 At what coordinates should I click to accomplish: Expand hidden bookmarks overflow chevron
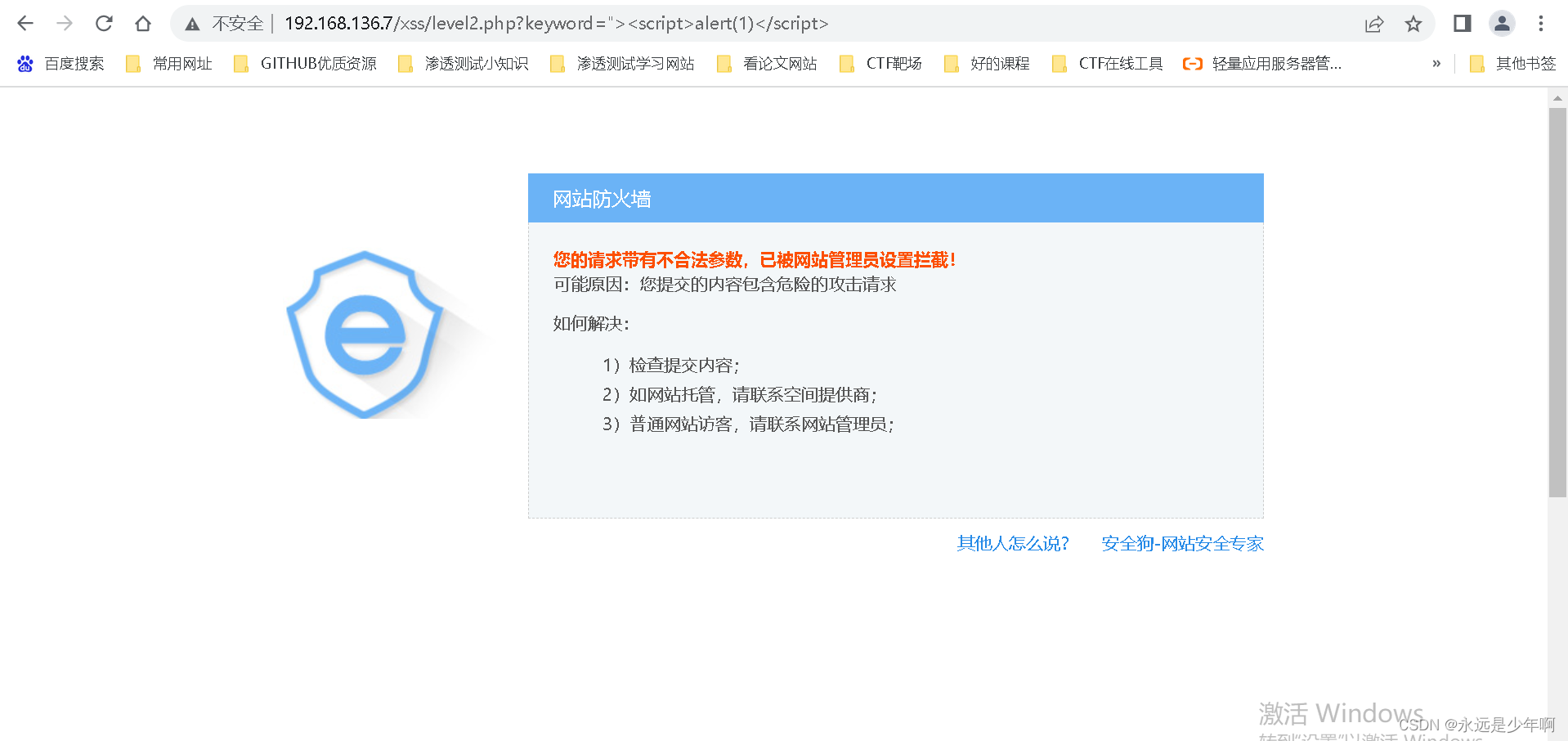click(x=1436, y=64)
